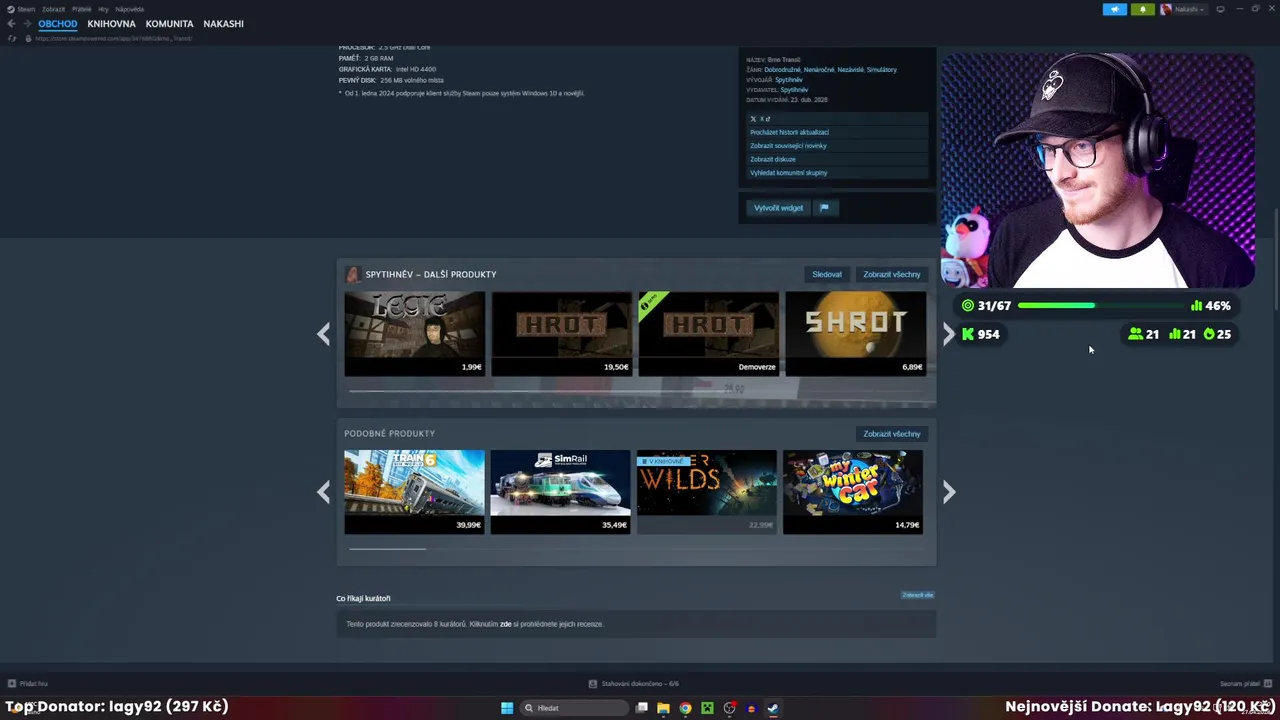Open the SimRail game thumbnail
1280x720 pixels.
[560, 492]
